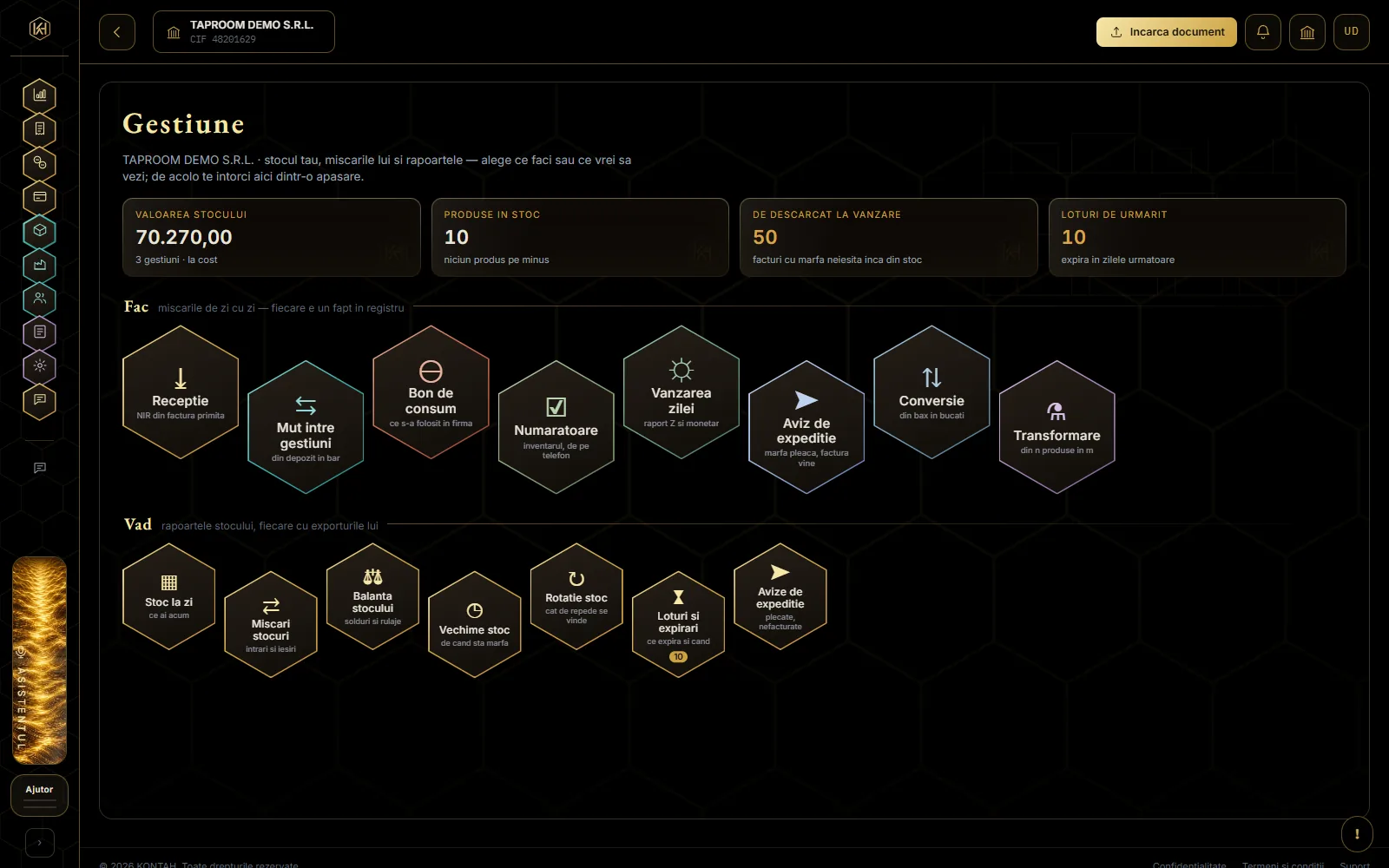The width and height of the screenshot is (1389, 868).
Task: Click Incarca document button
Action: pyautogui.click(x=1167, y=32)
